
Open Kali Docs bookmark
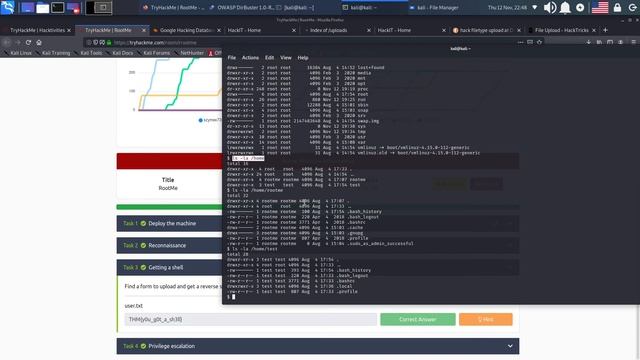click(x=120, y=53)
